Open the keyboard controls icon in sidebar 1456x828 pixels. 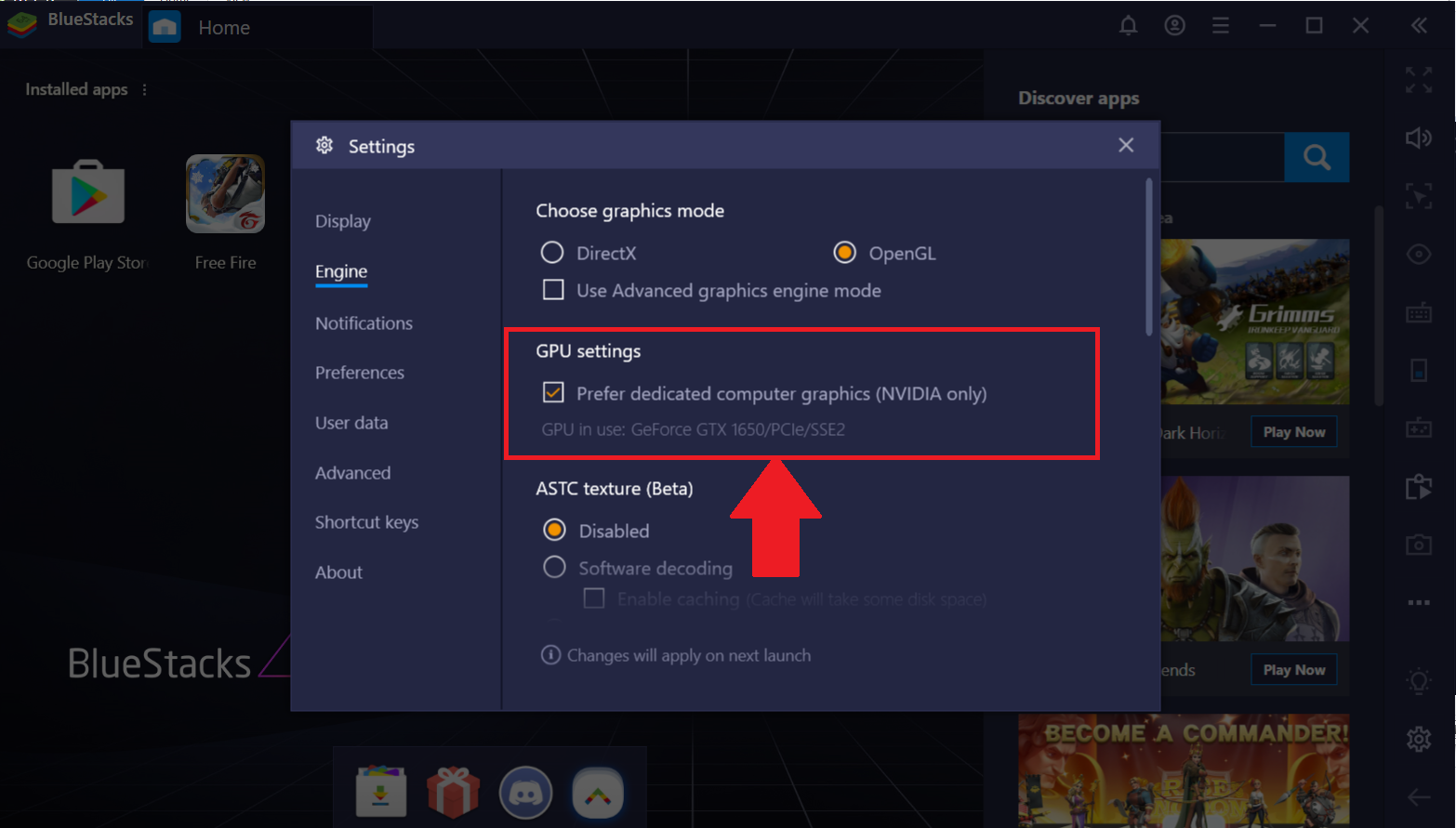tap(1419, 313)
